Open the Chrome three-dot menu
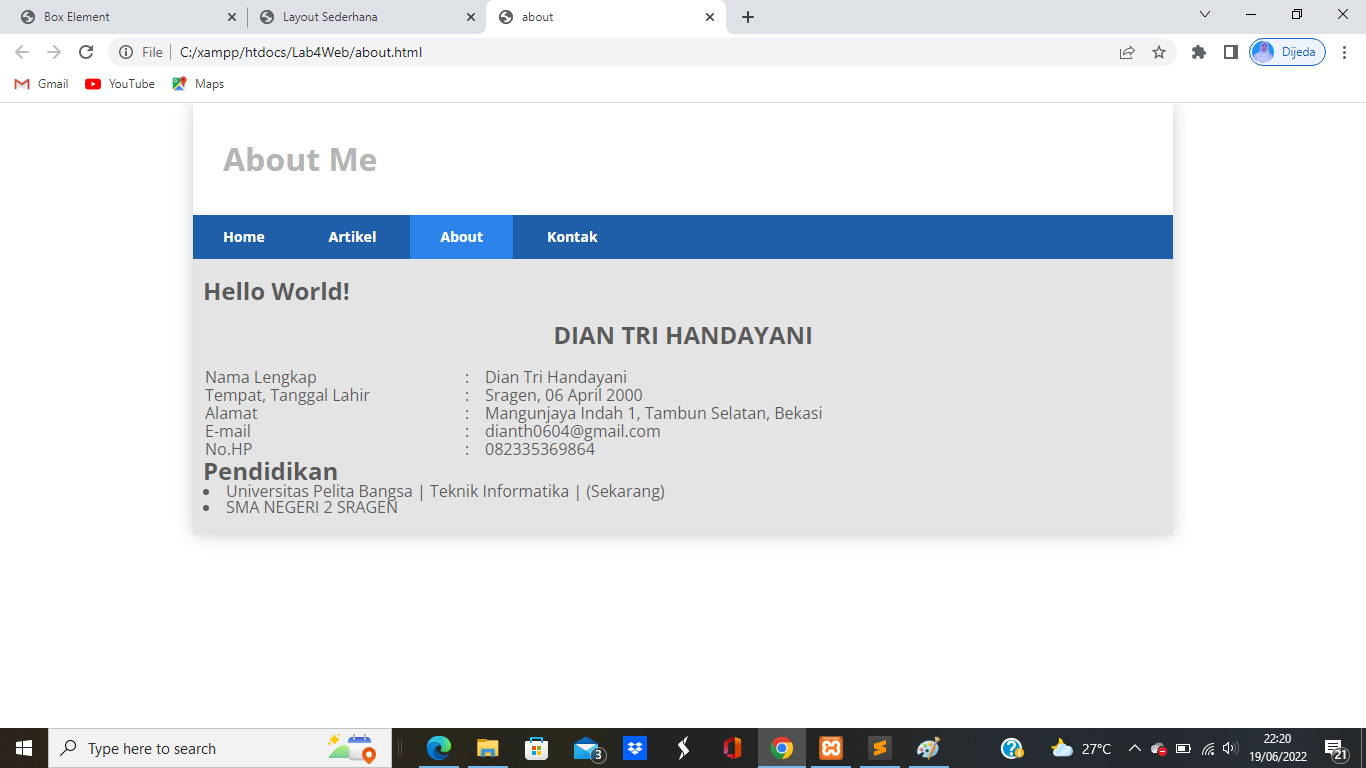The image size is (1366, 768). tap(1344, 52)
